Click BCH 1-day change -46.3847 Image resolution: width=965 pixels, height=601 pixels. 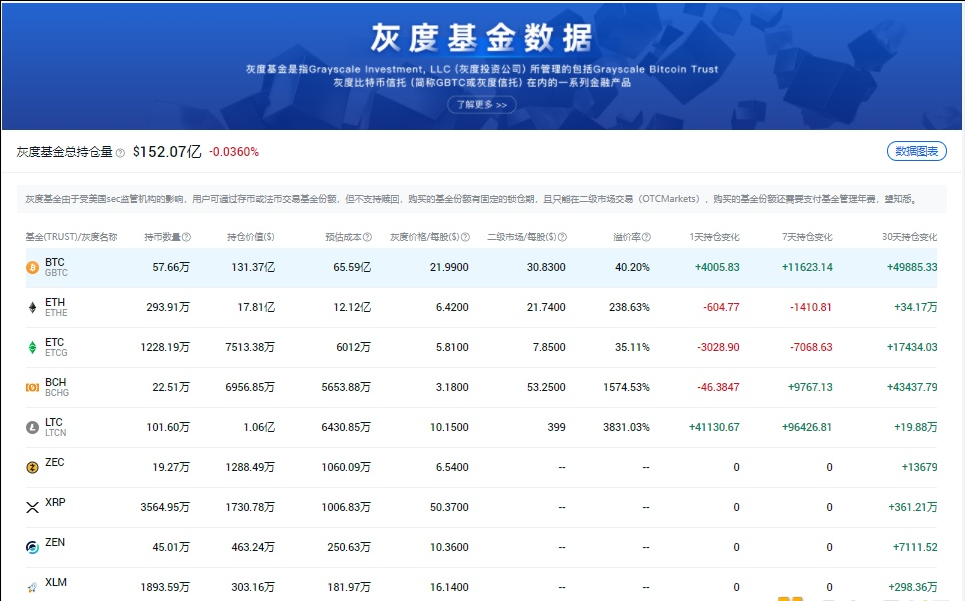pos(718,388)
